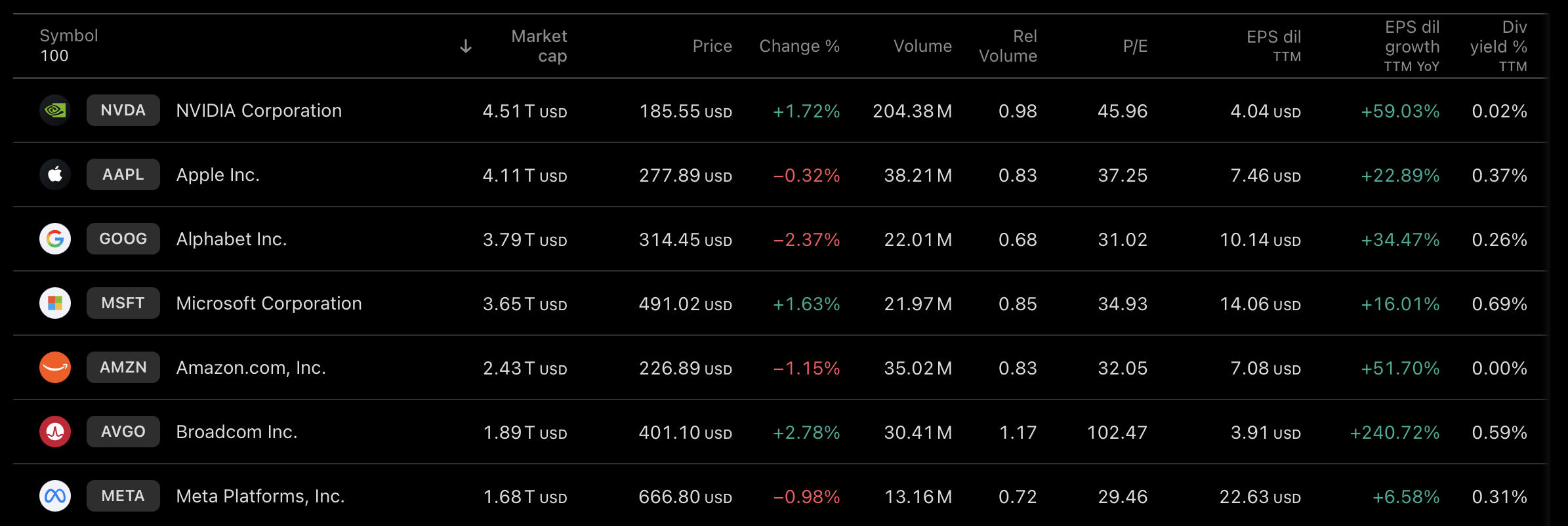Click the Alphabet Google logo icon
This screenshot has width=1568, height=526.
55,239
